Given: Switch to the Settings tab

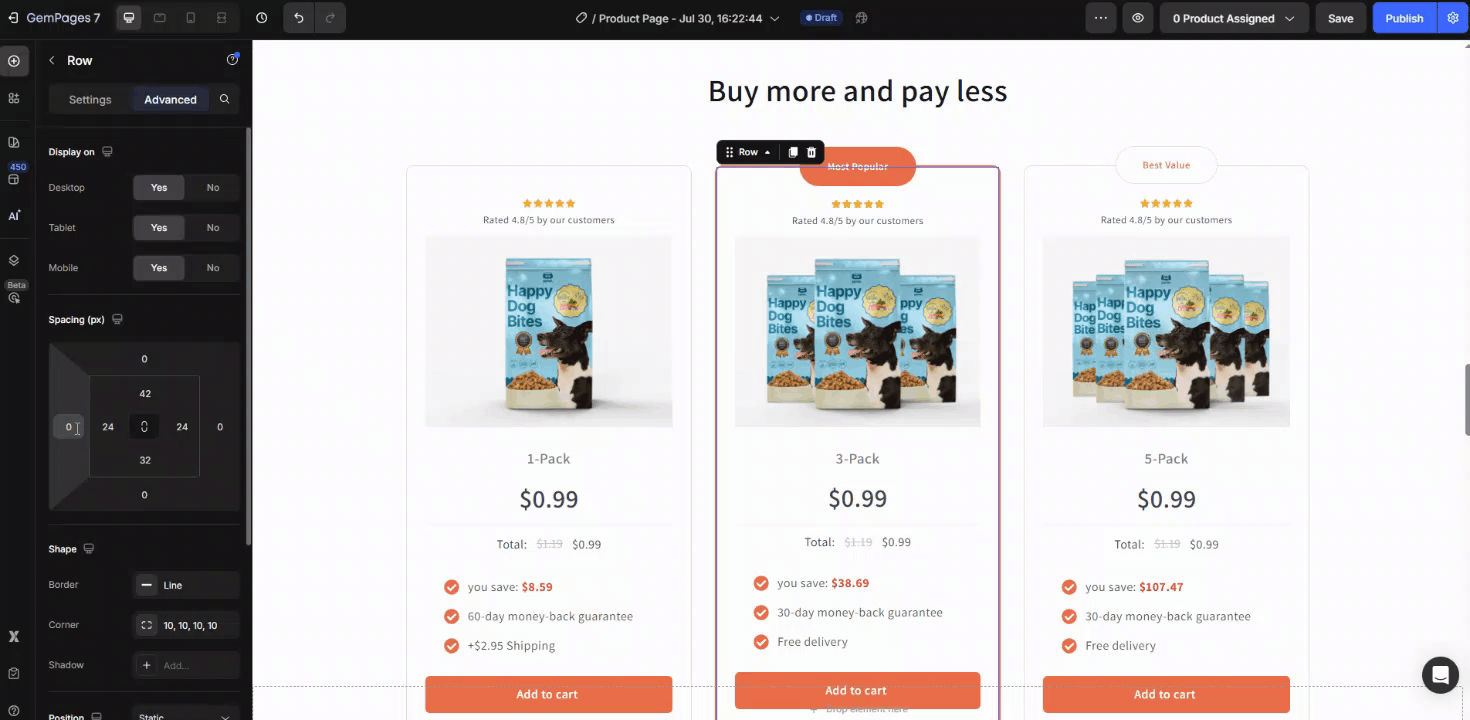Looking at the screenshot, I should 90,99.
